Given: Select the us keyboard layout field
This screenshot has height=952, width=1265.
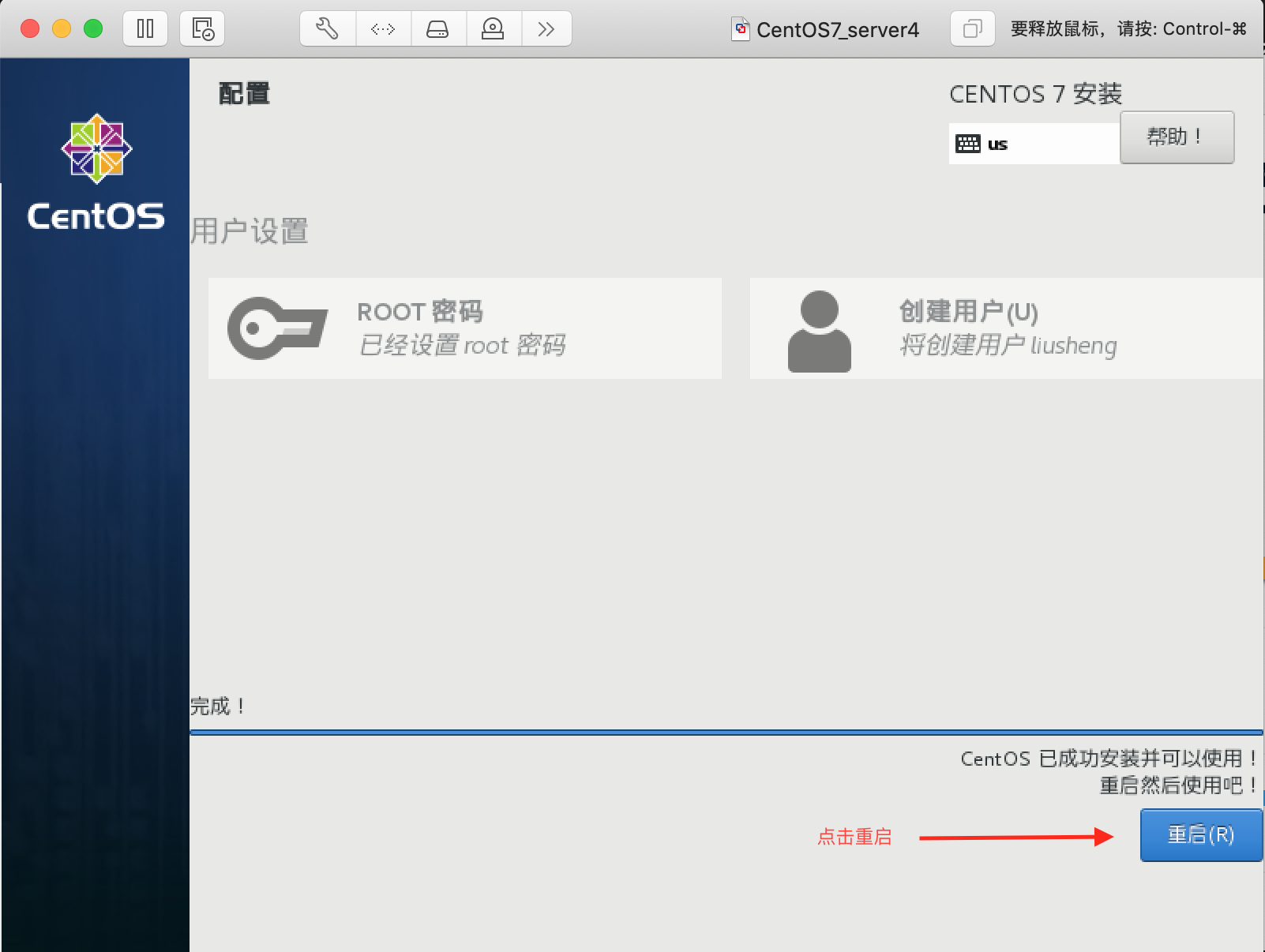Looking at the screenshot, I should pyautogui.click(x=1034, y=144).
